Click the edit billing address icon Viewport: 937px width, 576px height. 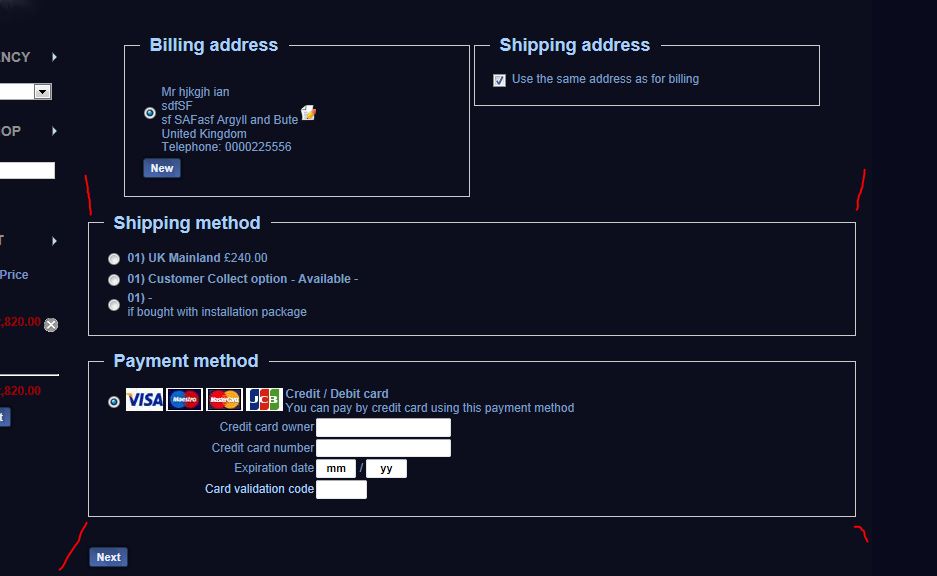309,113
